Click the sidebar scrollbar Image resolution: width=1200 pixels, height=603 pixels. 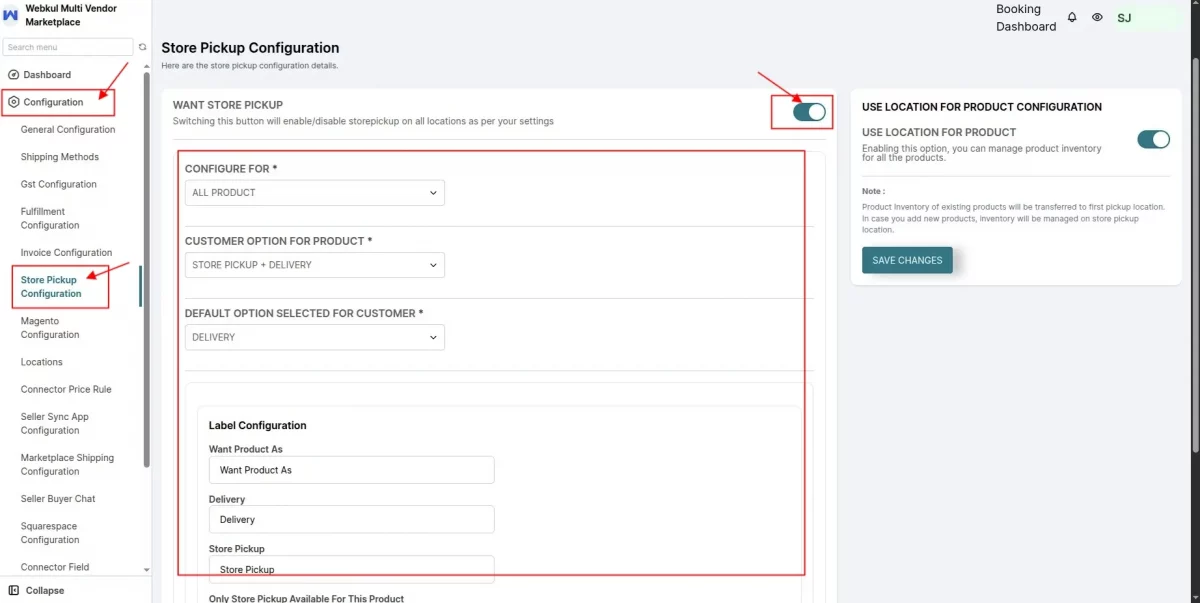147,270
